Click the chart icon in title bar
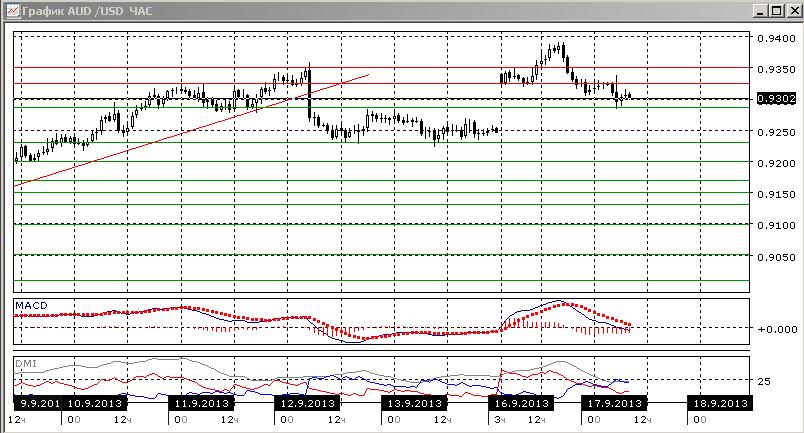The image size is (804, 433). click(12, 10)
